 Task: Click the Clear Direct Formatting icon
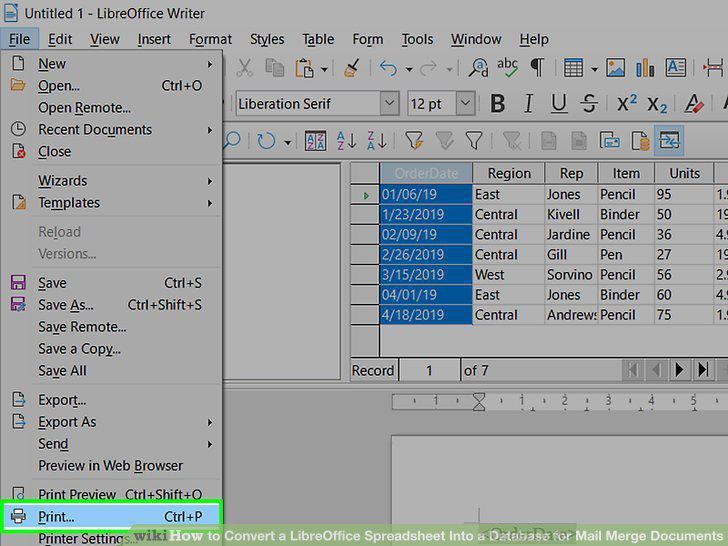click(694, 104)
